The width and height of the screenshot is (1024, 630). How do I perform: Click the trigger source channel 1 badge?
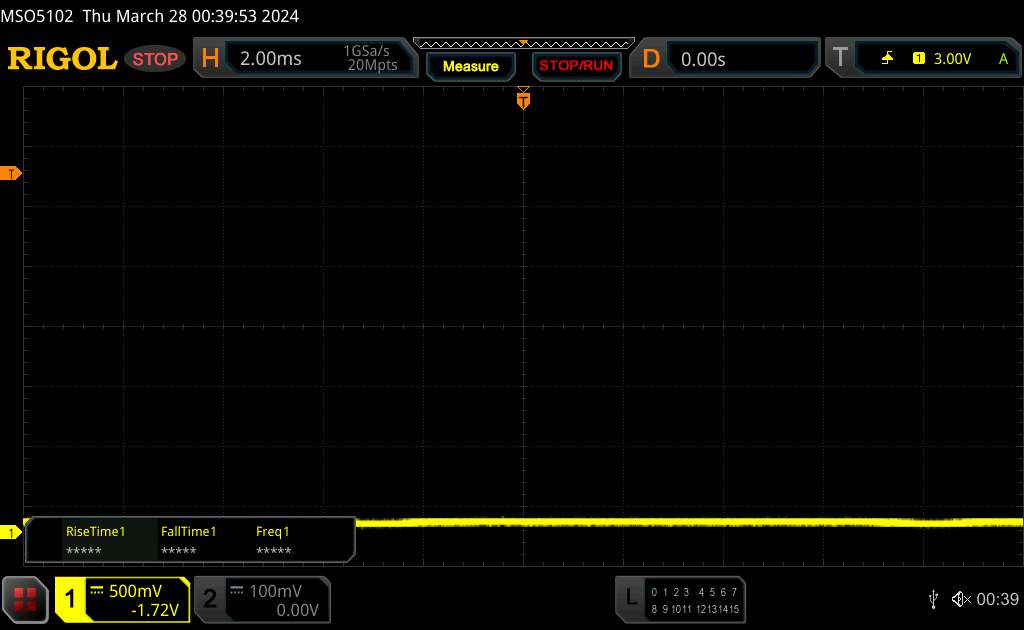[919, 59]
